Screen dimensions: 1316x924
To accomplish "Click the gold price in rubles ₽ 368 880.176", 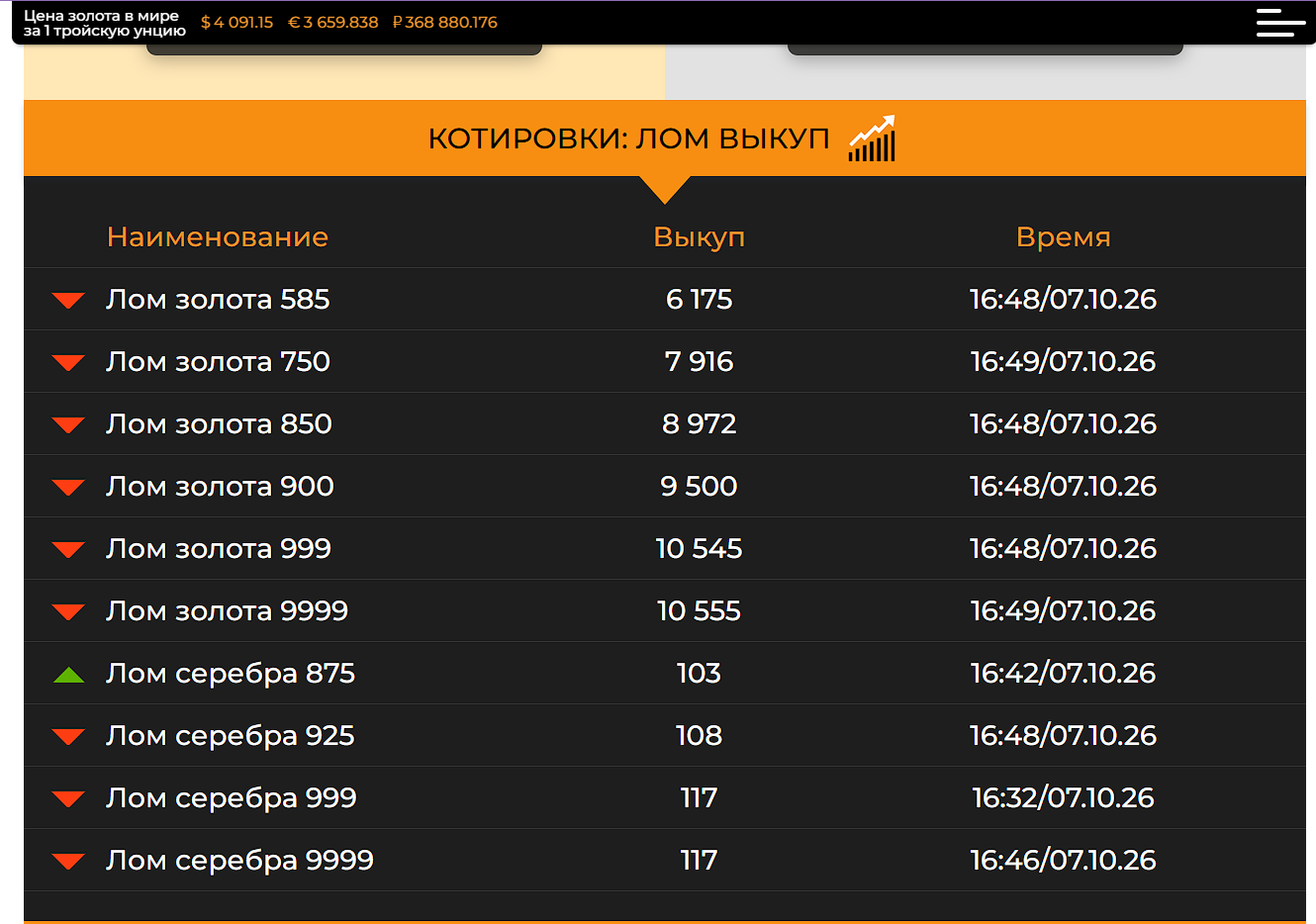I will point(445,23).
